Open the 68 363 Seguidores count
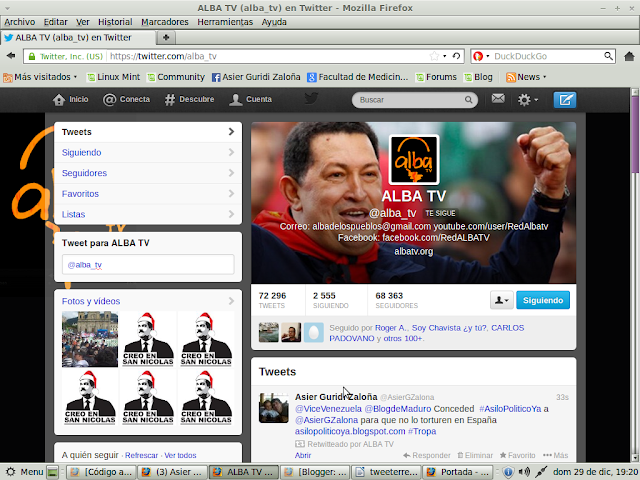Viewport: 640px width, 480px height. tap(396, 300)
